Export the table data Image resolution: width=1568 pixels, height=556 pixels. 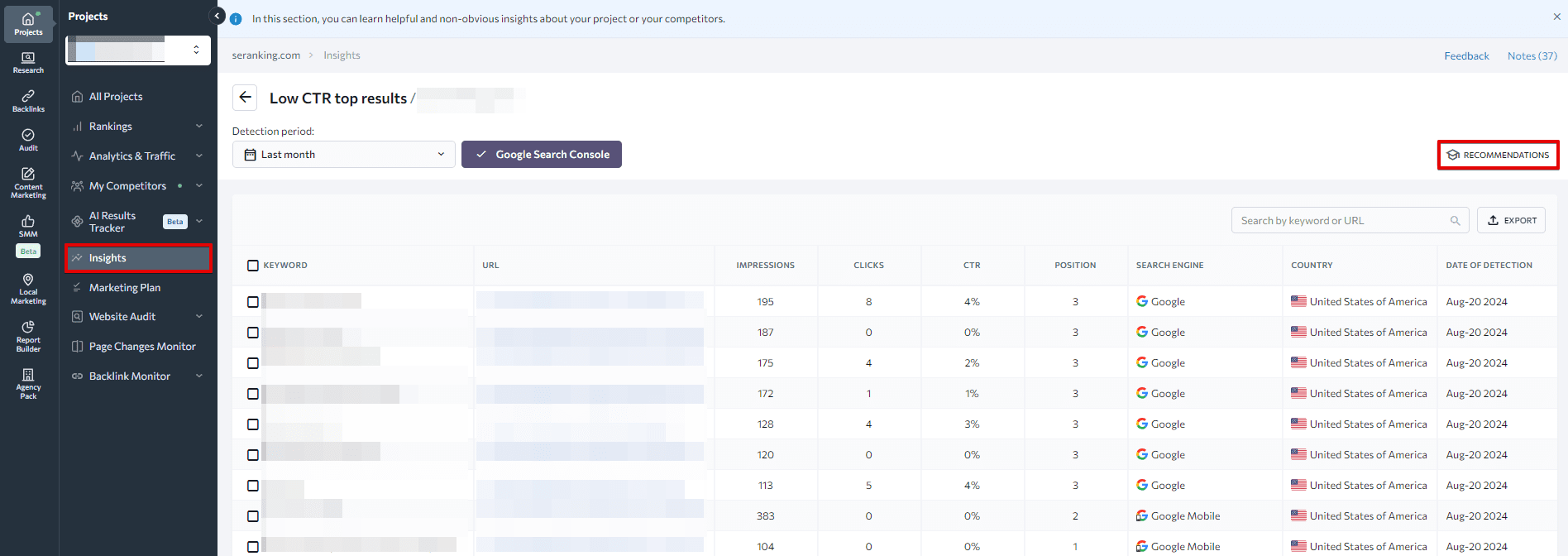1511,220
